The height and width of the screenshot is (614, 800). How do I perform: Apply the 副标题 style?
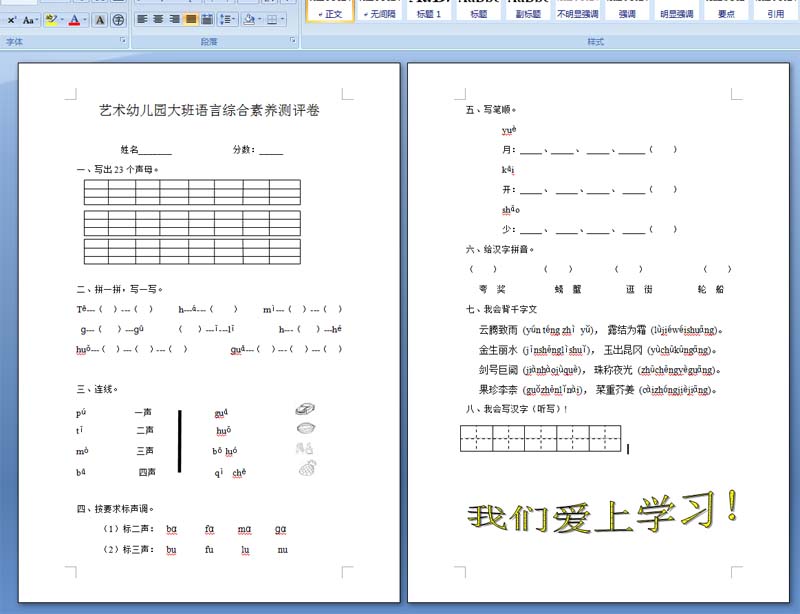click(x=528, y=11)
